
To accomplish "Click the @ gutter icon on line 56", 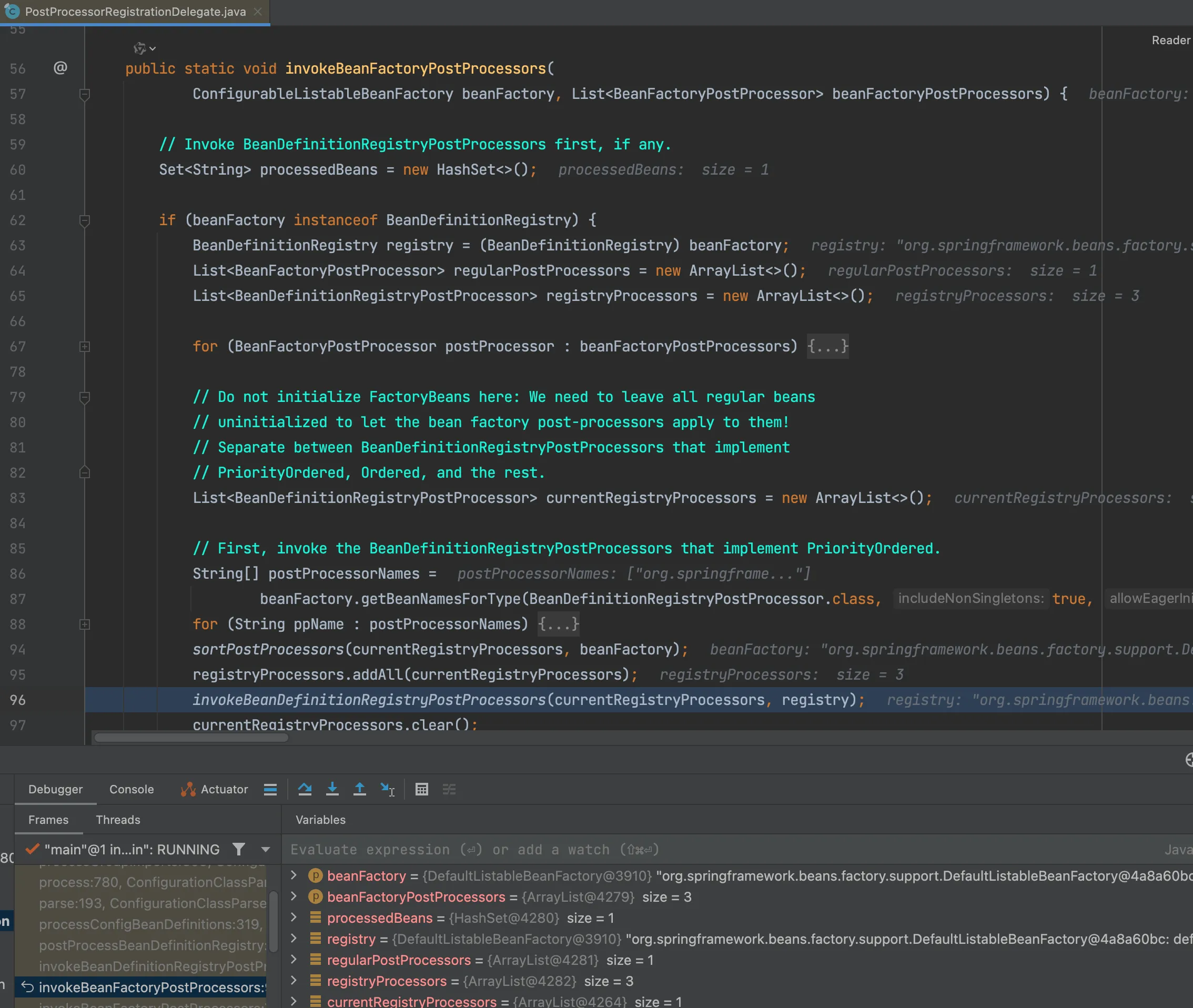I will (x=60, y=68).
